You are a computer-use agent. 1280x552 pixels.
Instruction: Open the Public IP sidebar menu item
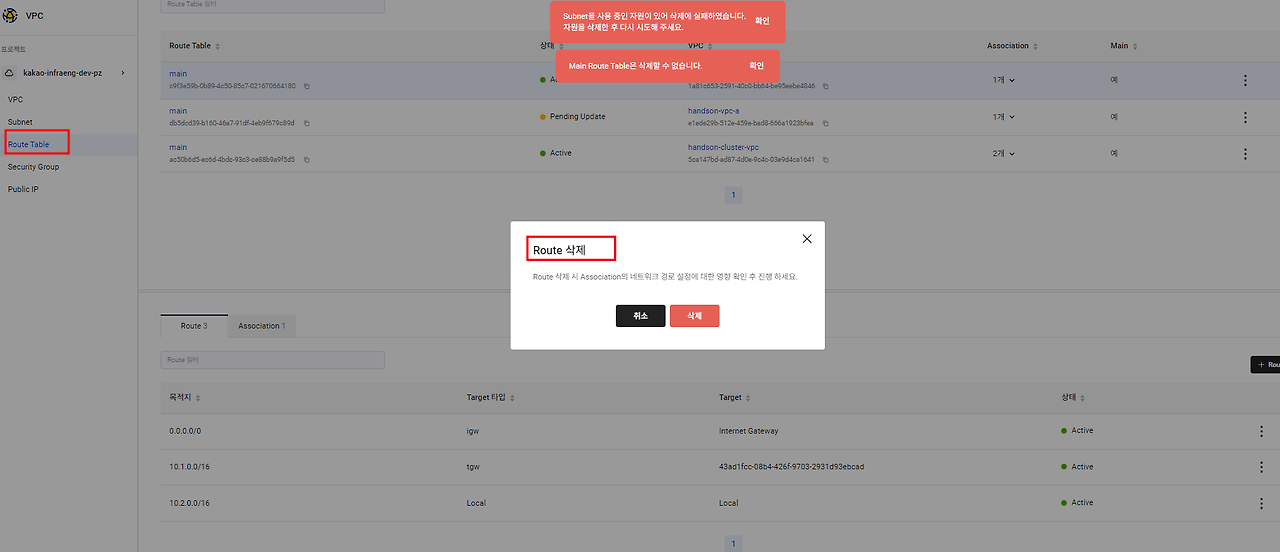[23, 189]
